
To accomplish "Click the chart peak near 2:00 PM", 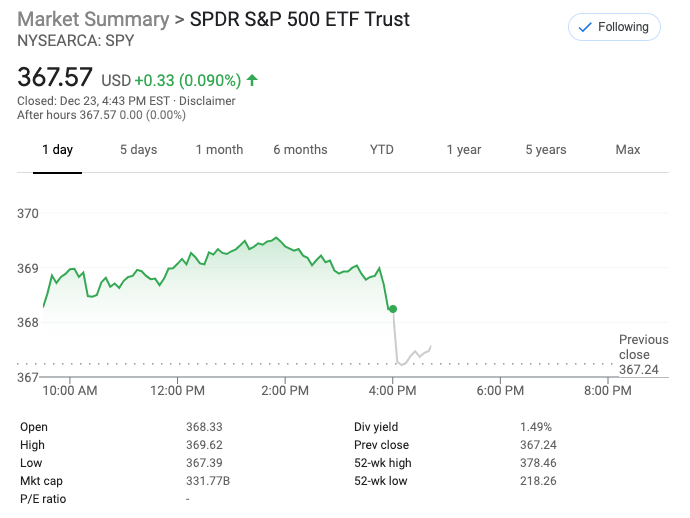I will (x=276, y=238).
